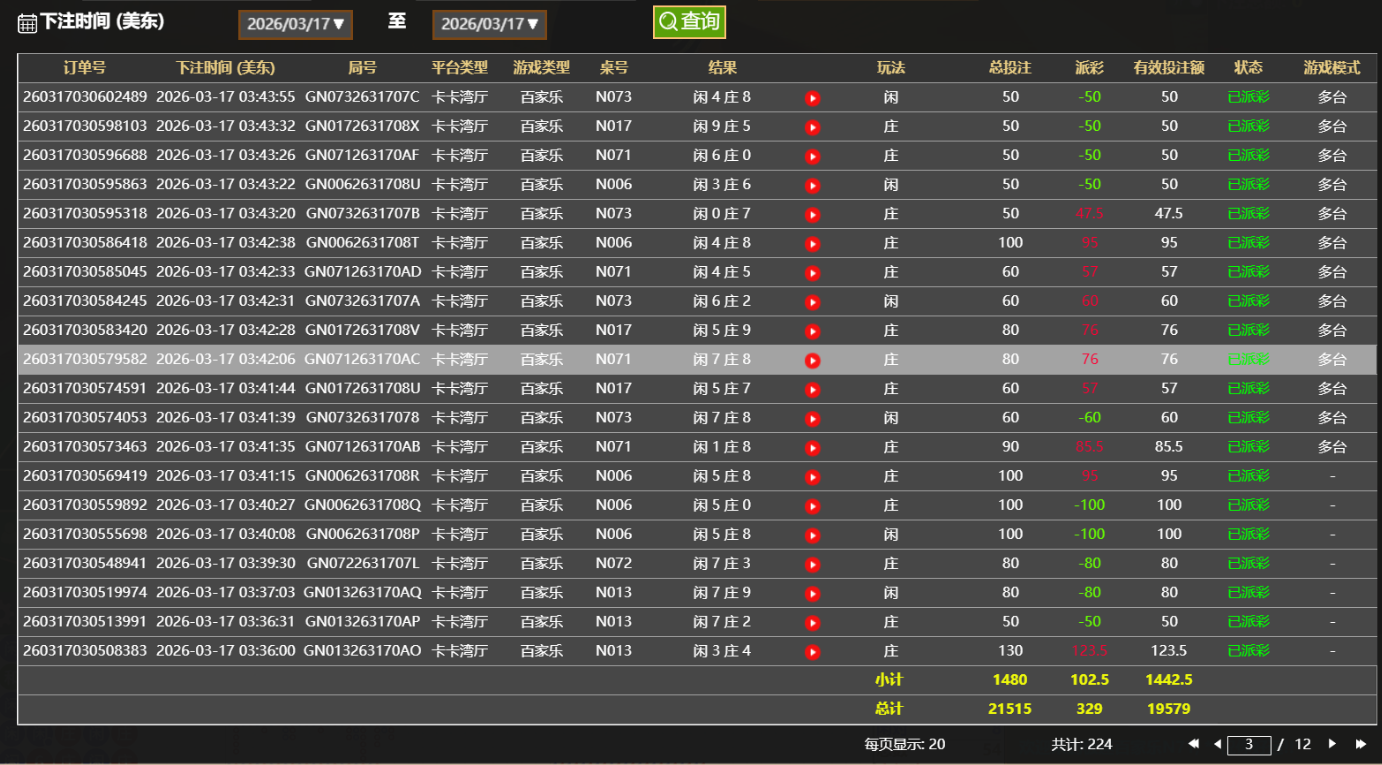Open the end date dropdown
The height and width of the screenshot is (765, 1382).
pos(489,24)
